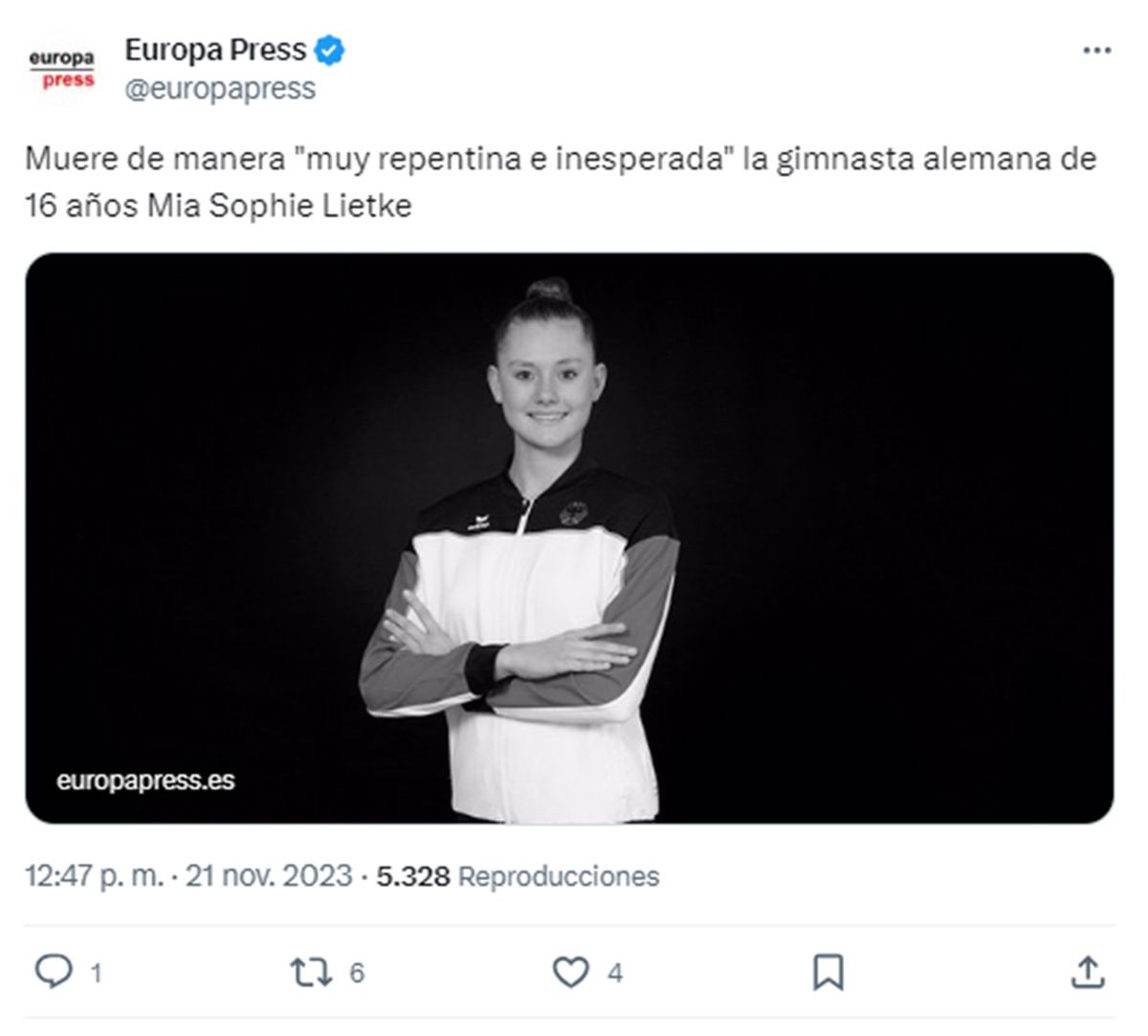The image size is (1148, 1036).
Task: Open the black-and-white gymnast photo card
Action: click(x=569, y=538)
